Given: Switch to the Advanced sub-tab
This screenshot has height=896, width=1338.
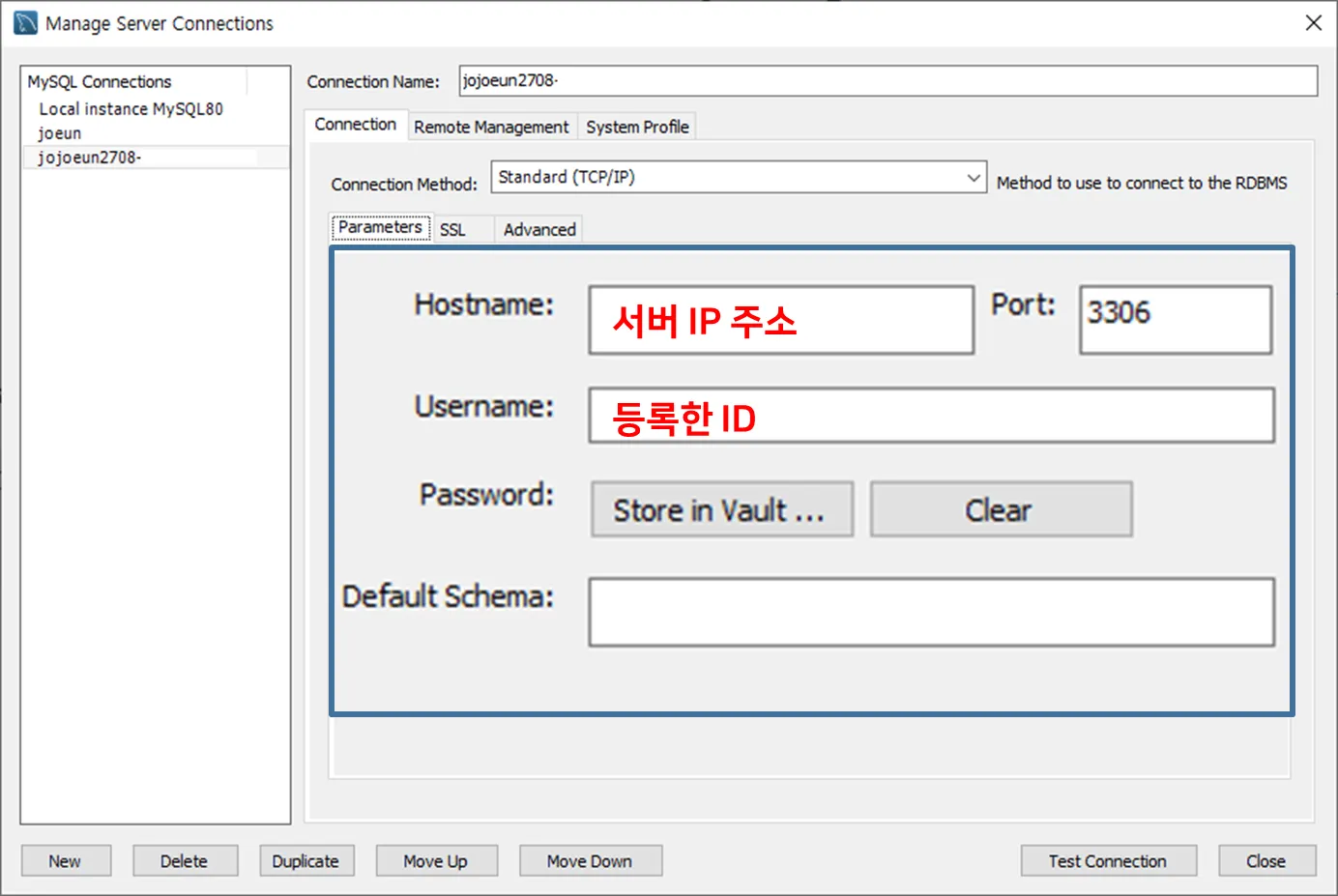Looking at the screenshot, I should pos(539,230).
